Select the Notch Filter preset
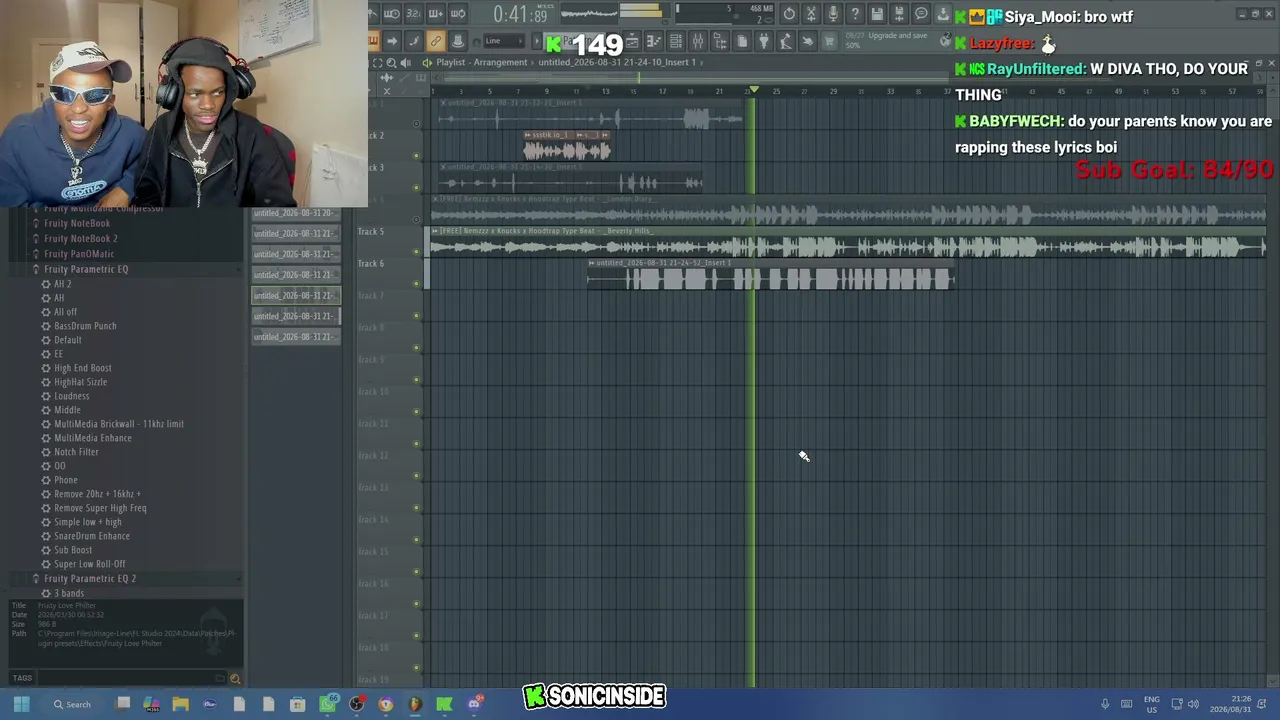 coord(76,452)
